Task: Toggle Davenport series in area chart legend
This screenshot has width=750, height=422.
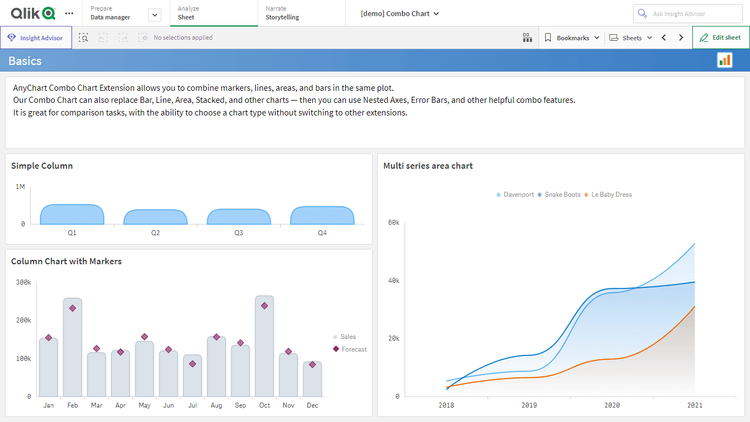Action: click(x=517, y=194)
